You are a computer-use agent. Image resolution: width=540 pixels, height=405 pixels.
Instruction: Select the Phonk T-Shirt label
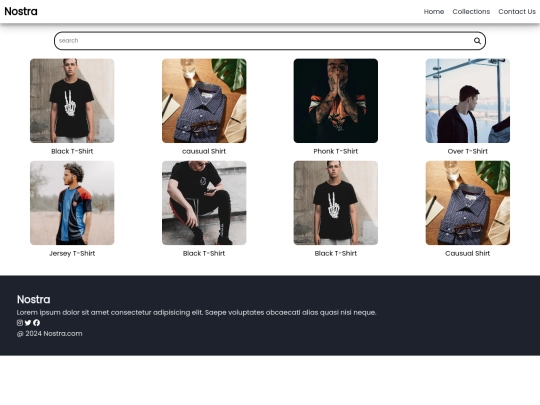tap(336, 151)
